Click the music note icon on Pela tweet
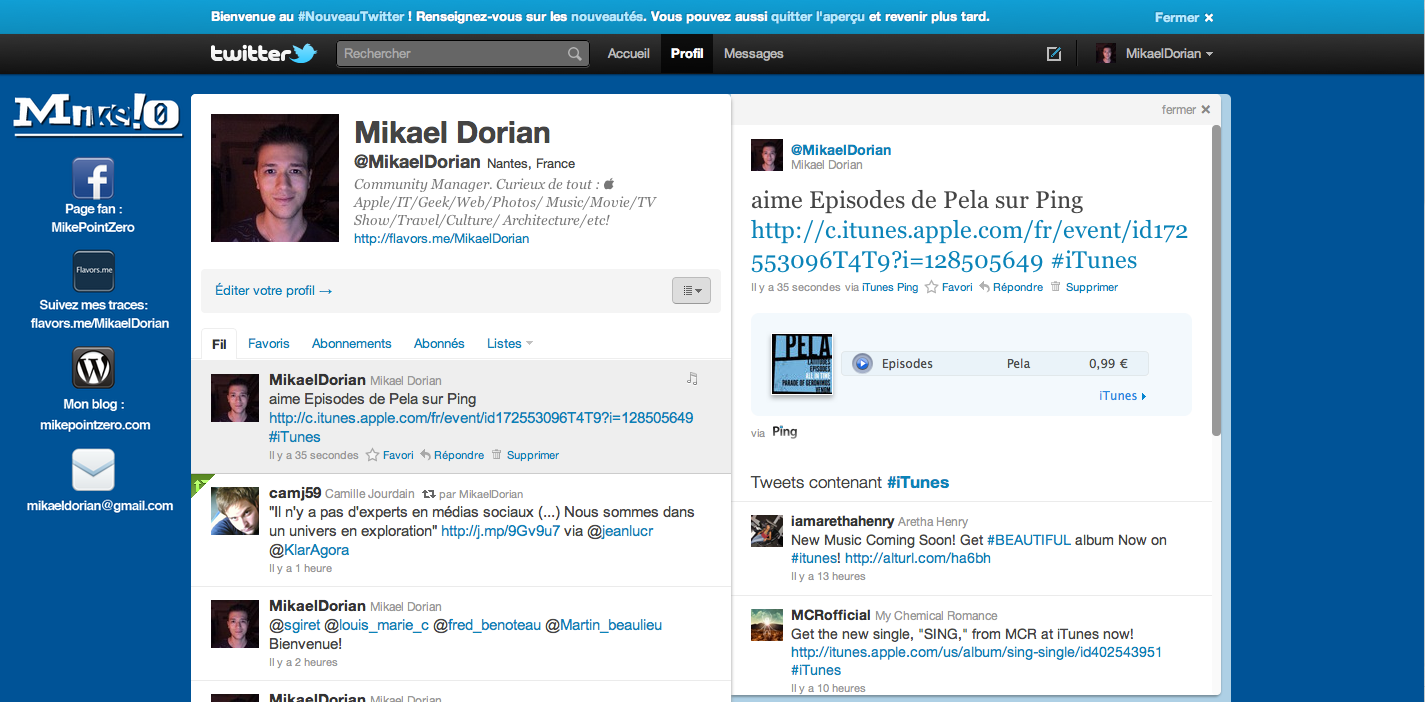This screenshot has width=1425, height=702. 692,378
